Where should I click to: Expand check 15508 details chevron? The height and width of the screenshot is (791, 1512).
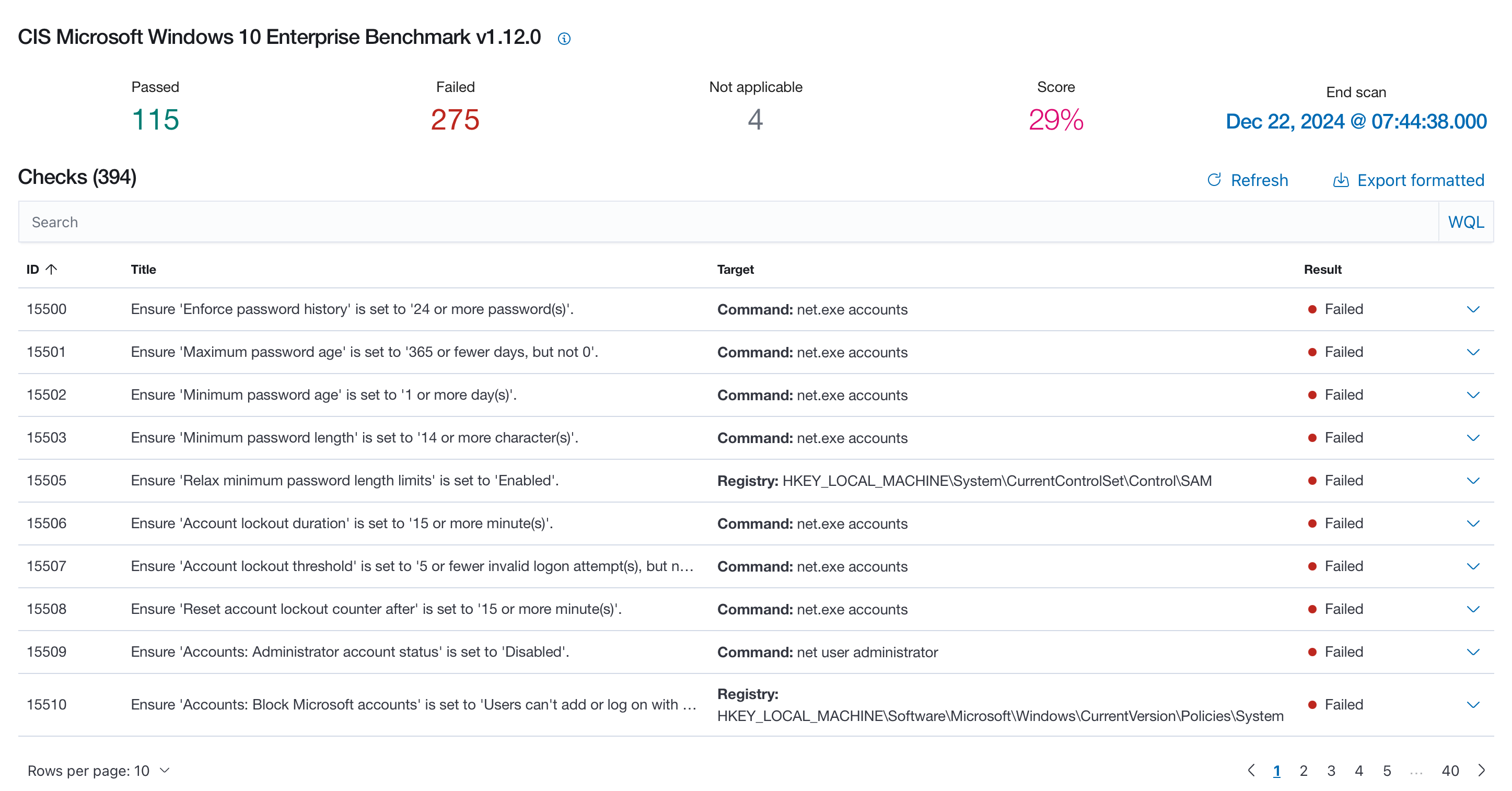point(1473,609)
